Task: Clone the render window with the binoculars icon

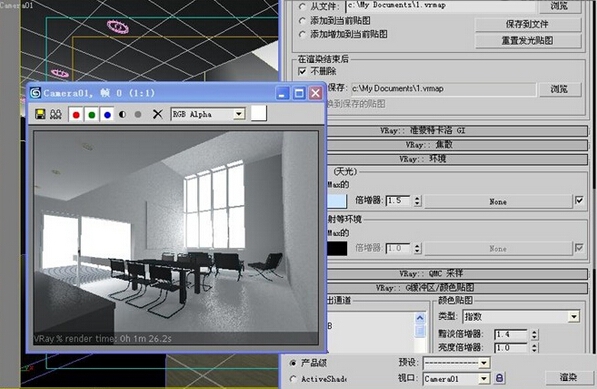Action: pos(56,114)
